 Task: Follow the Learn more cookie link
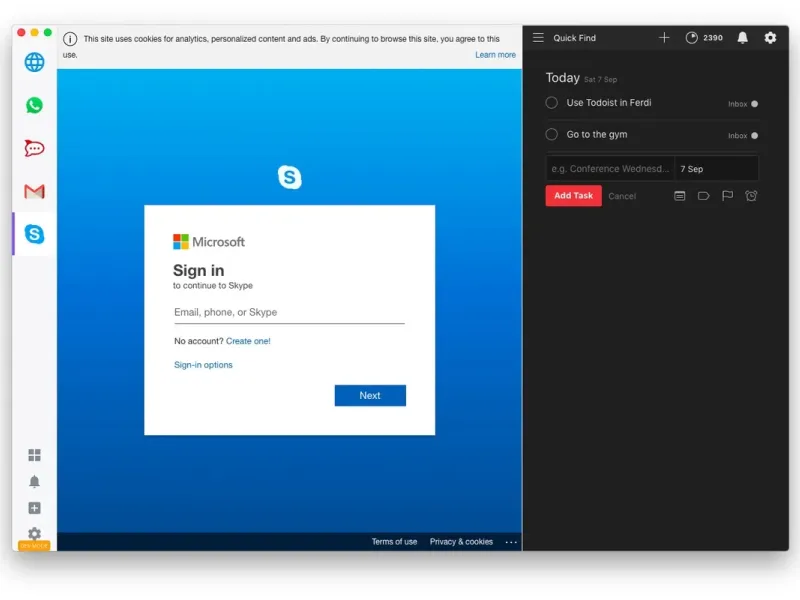pos(495,55)
